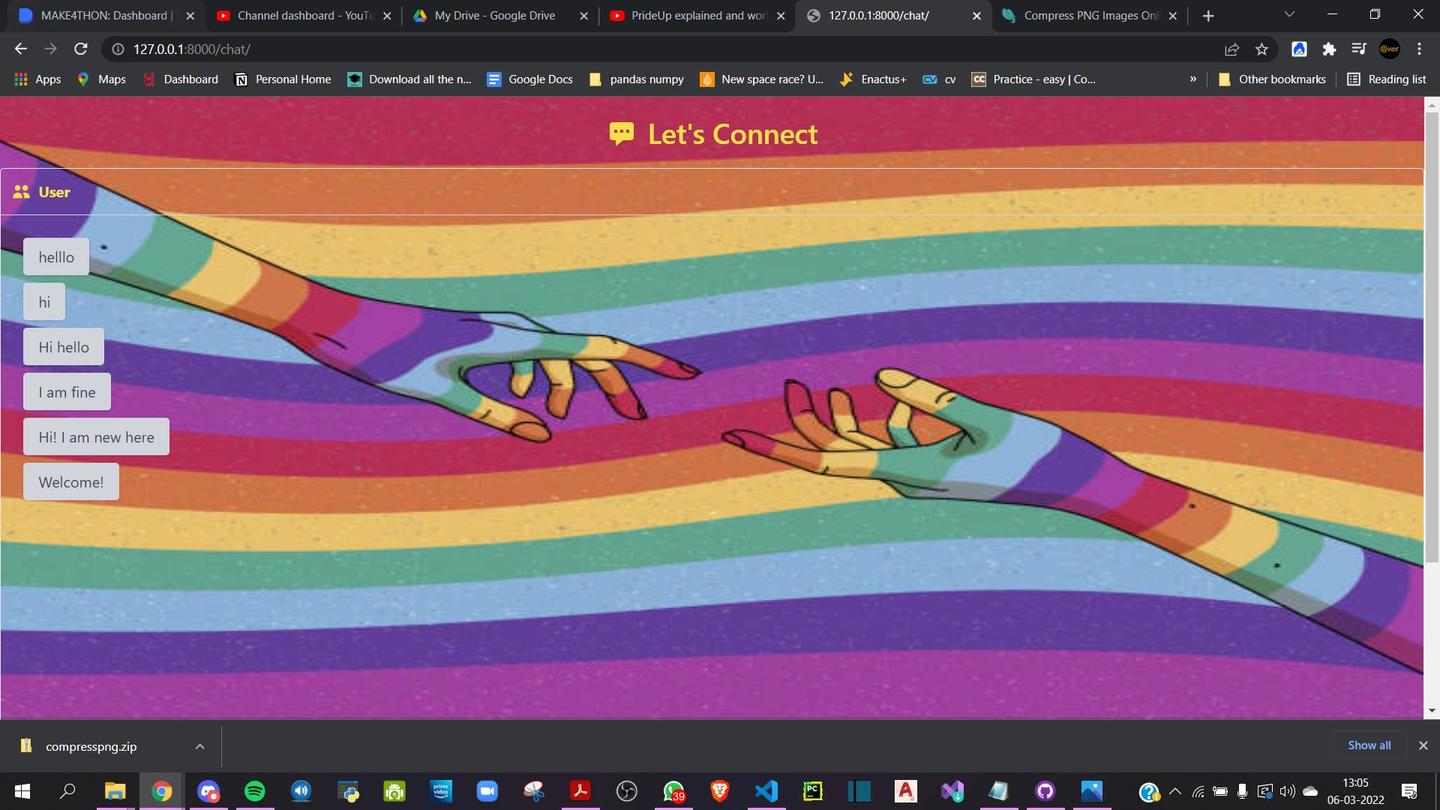Image resolution: width=1440 pixels, height=810 pixels.
Task: Open the Windows Start menu
Action: tap(21, 791)
